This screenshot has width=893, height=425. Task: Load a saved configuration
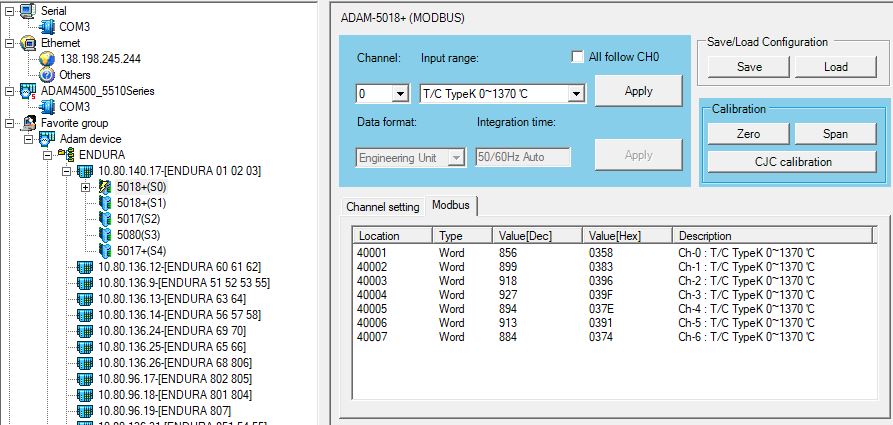(x=835, y=67)
